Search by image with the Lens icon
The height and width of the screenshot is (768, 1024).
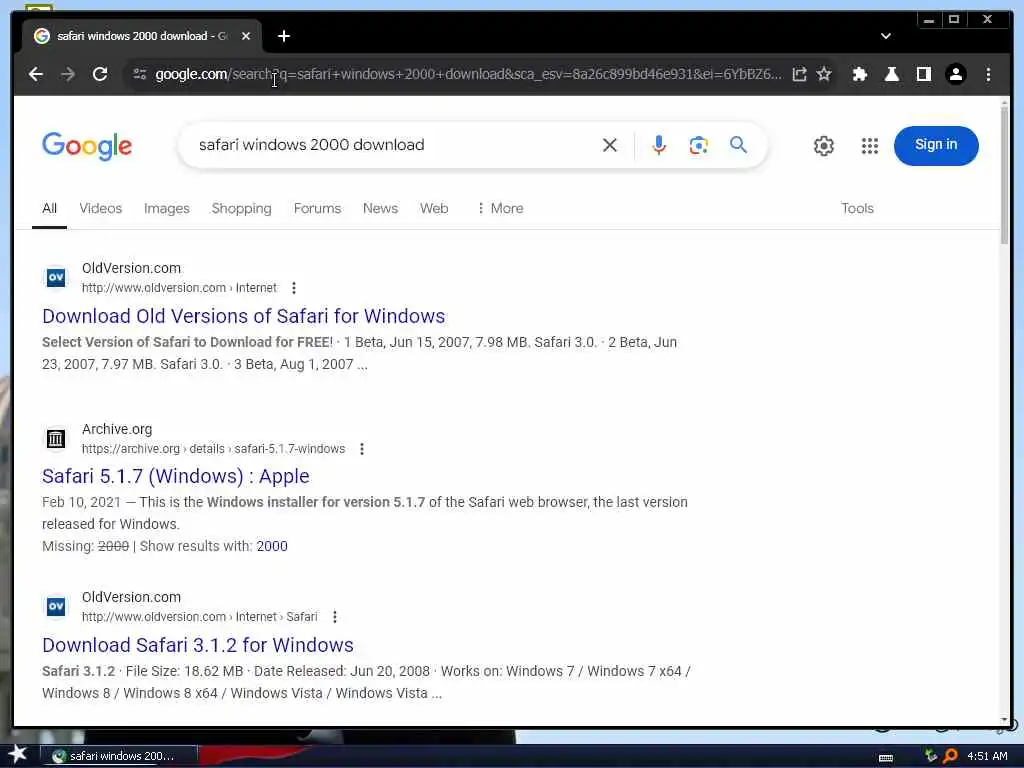point(698,144)
